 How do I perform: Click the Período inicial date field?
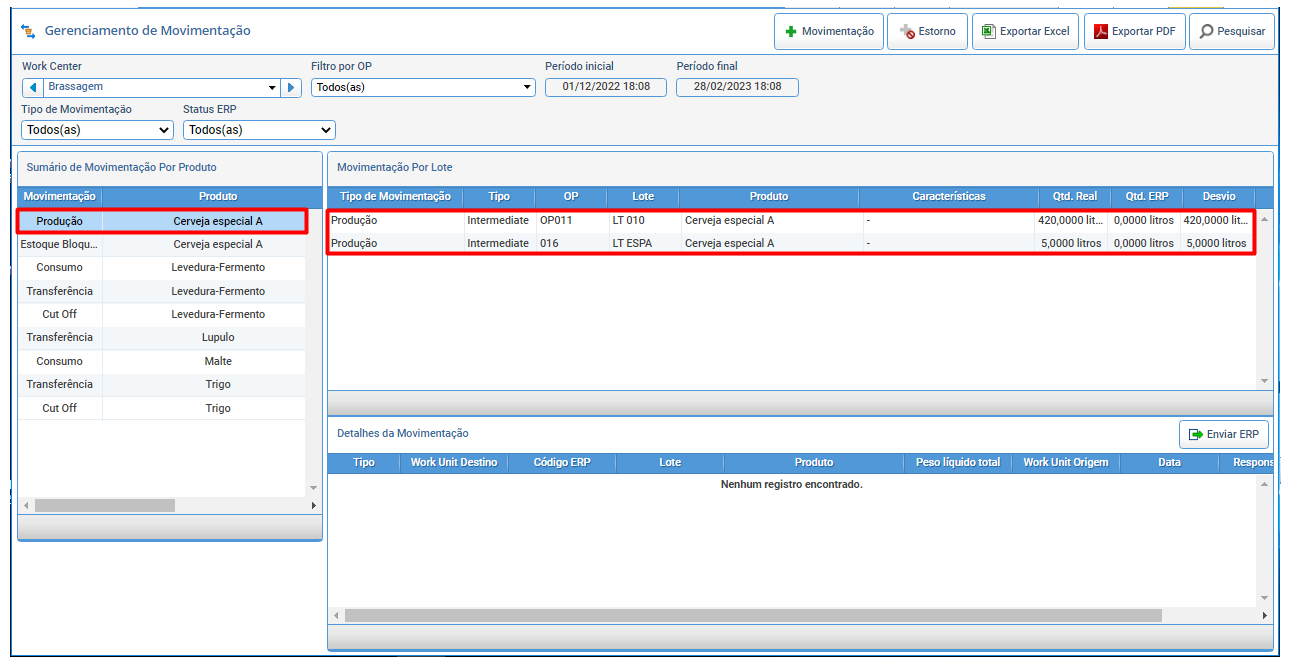tap(606, 87)
